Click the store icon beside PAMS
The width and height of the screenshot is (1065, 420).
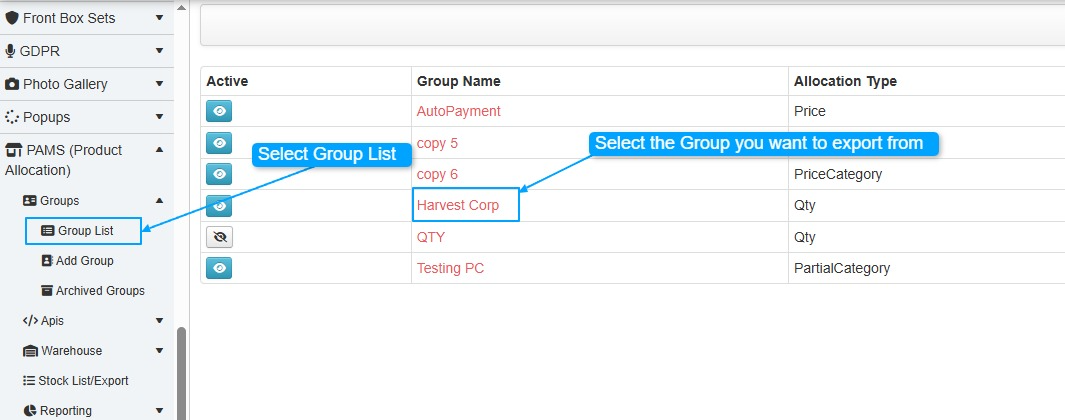coord(12,150)
